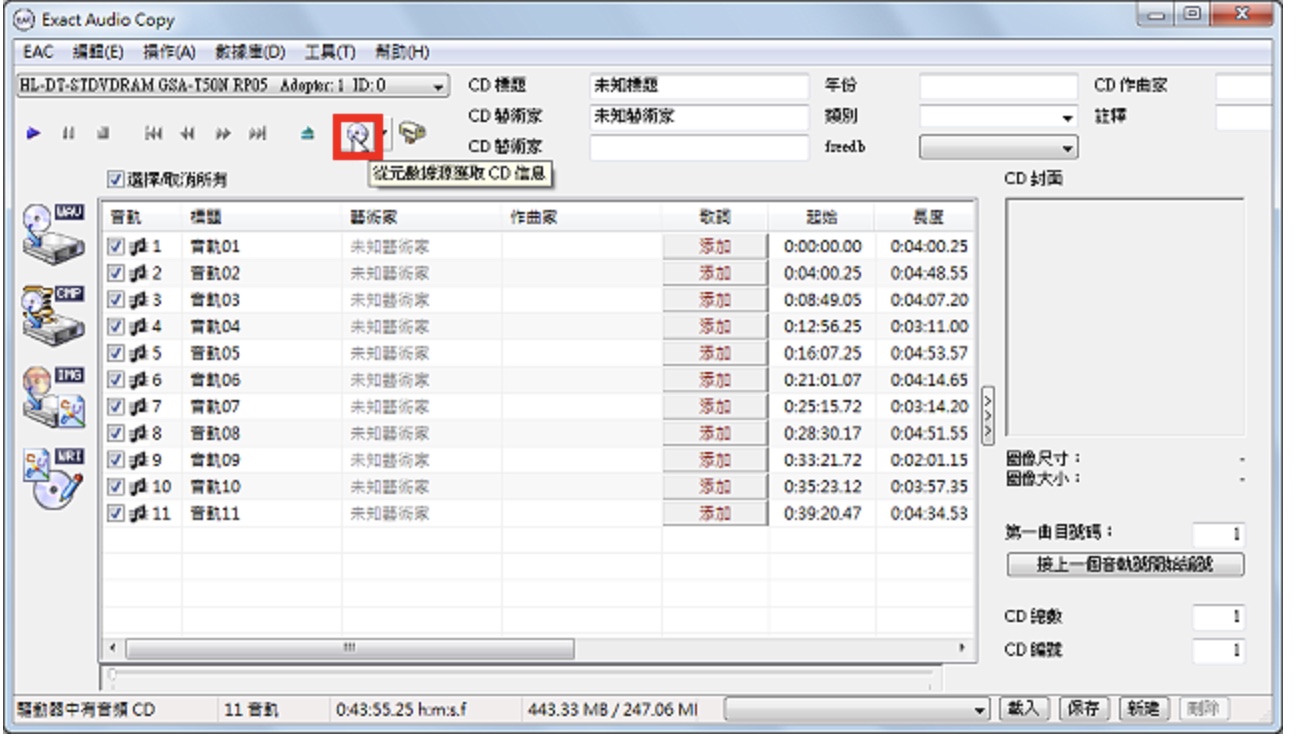Expand the cover panel with >>> handle

tap(990, 414)
